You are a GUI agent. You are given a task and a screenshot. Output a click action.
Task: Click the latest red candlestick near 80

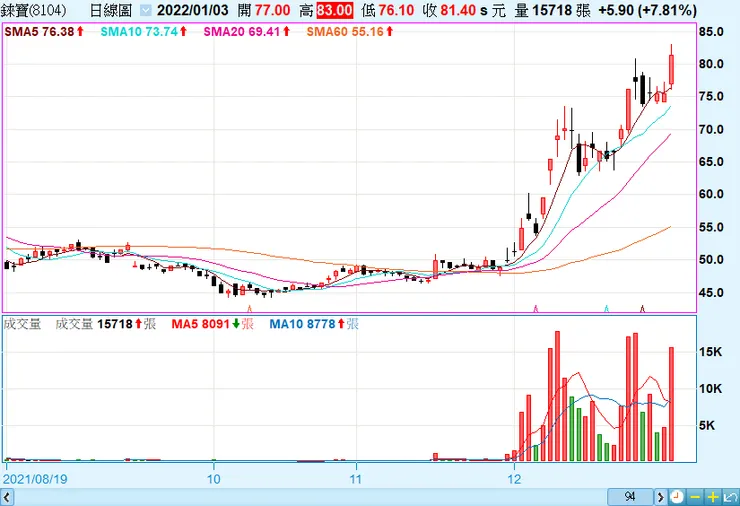pos(671,69)
